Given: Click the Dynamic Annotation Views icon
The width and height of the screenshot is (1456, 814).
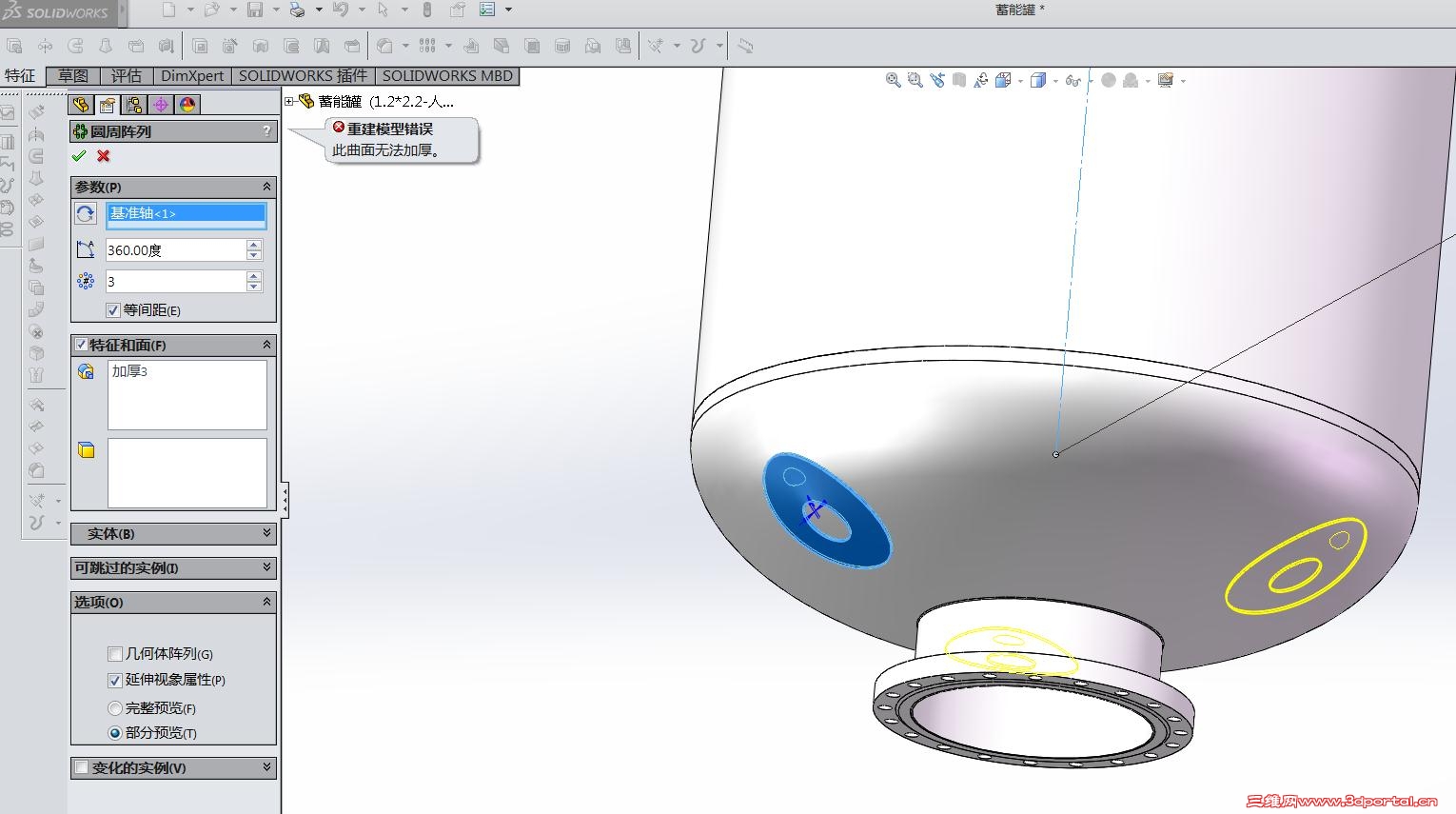Looking at the screenshot, I should [x=981, y=81].
